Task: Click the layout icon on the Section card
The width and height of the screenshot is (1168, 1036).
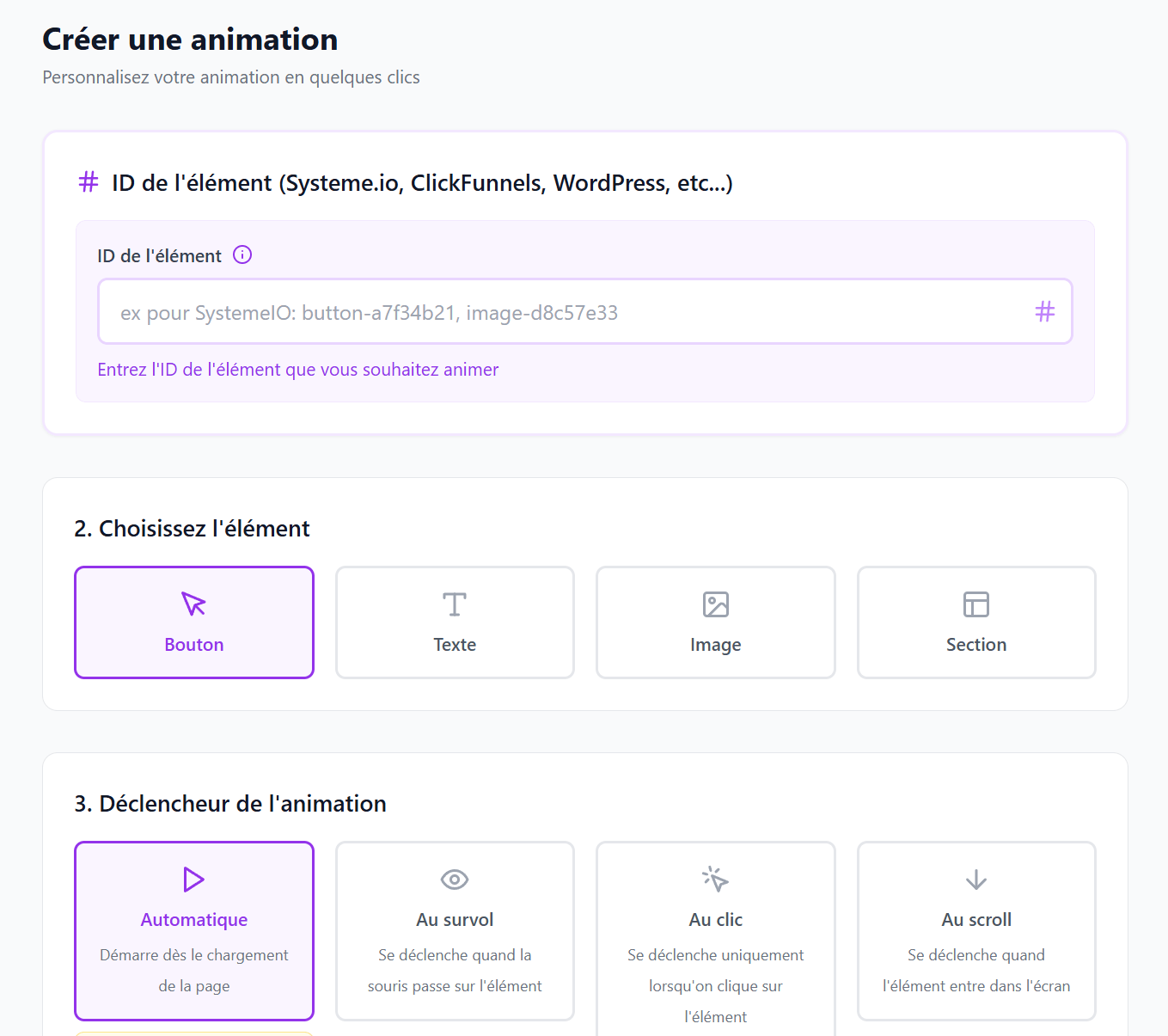Action: [x=975, y=604]
